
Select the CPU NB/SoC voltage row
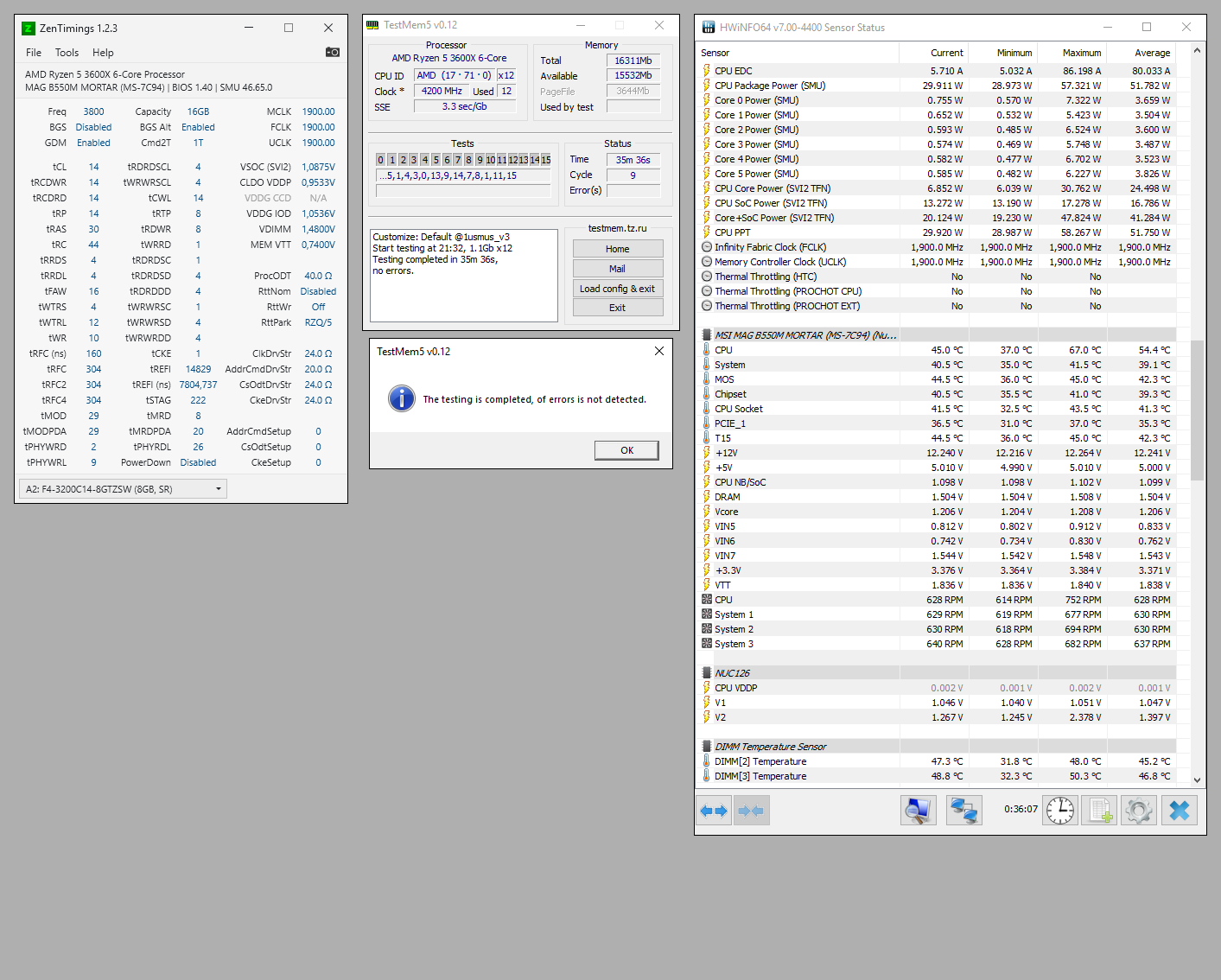pyautogui.click(x=937, y=482)
